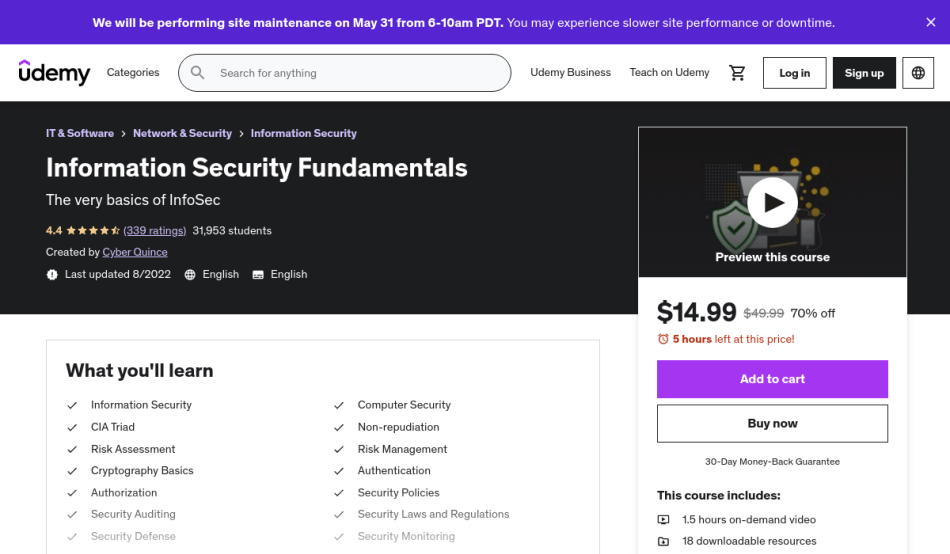Viewport: 950px width, 554px height.
Task: Open Udemy Business link
Action: pos(570,73)
